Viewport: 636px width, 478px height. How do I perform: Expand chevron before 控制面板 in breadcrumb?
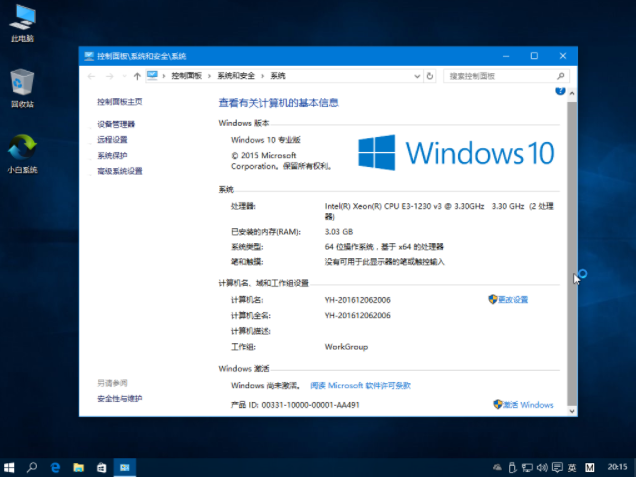(x=164, y=76)
